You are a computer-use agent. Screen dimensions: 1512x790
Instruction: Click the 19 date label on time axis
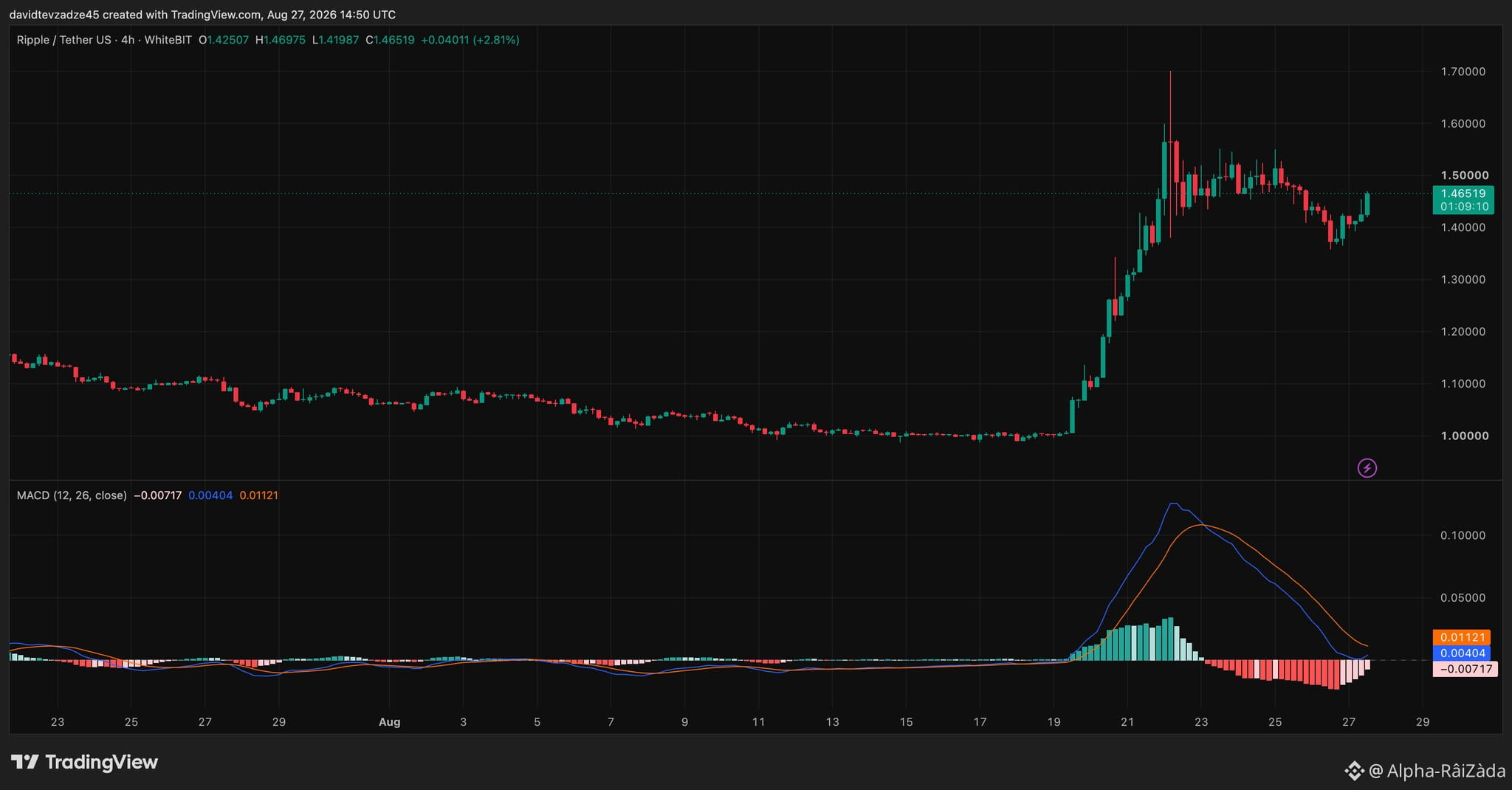click(1054, 722)
